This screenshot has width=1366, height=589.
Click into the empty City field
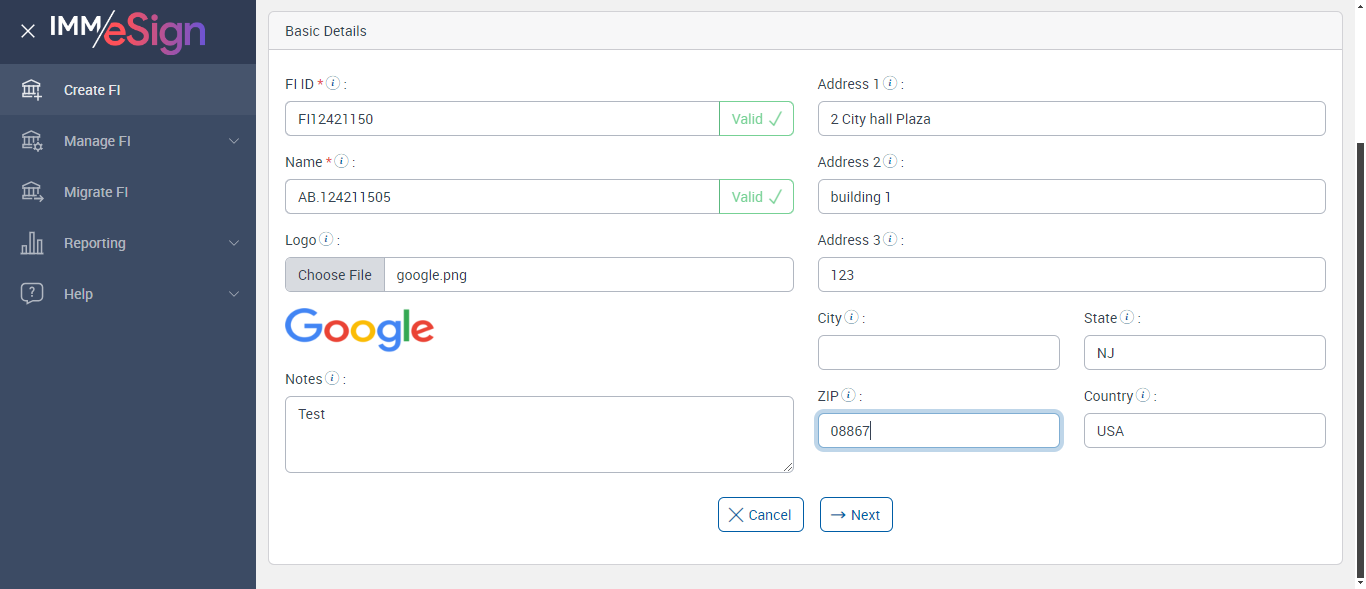pyautogui.click(x=938, y=353)
